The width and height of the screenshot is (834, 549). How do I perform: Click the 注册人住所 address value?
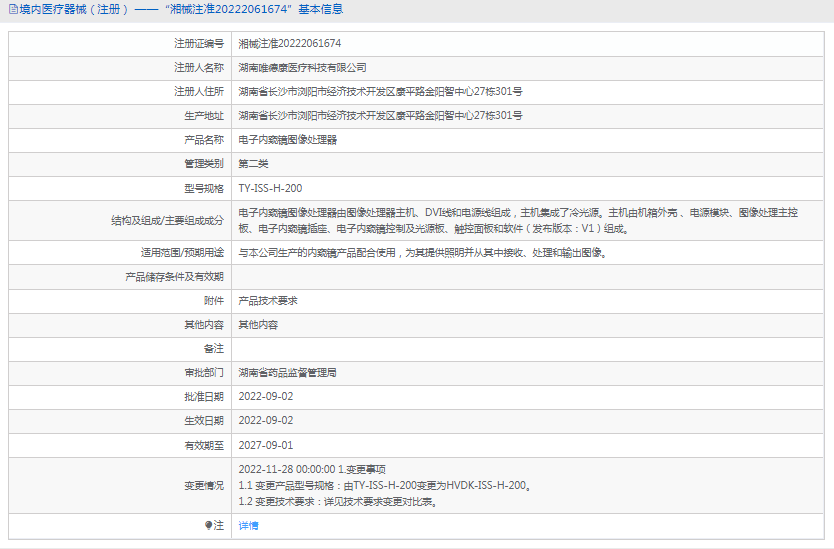pyautogui.click(x=380, y=92)
